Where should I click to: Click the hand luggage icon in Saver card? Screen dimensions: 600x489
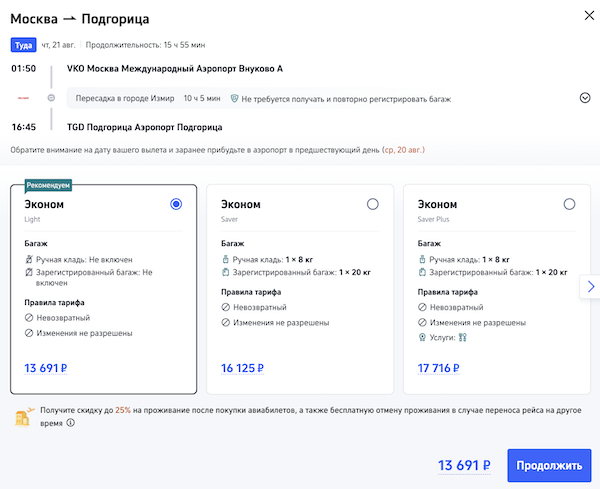[225, 258]
